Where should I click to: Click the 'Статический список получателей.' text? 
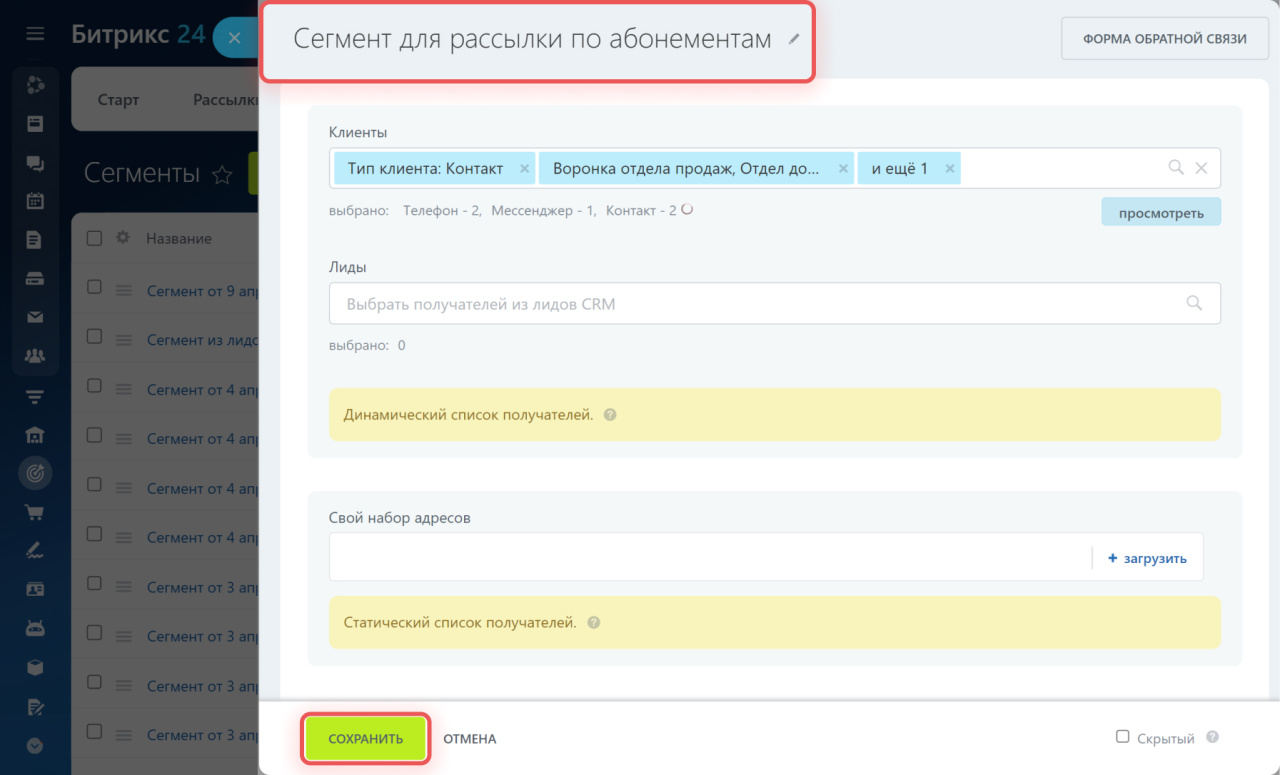tap(460, 622)
